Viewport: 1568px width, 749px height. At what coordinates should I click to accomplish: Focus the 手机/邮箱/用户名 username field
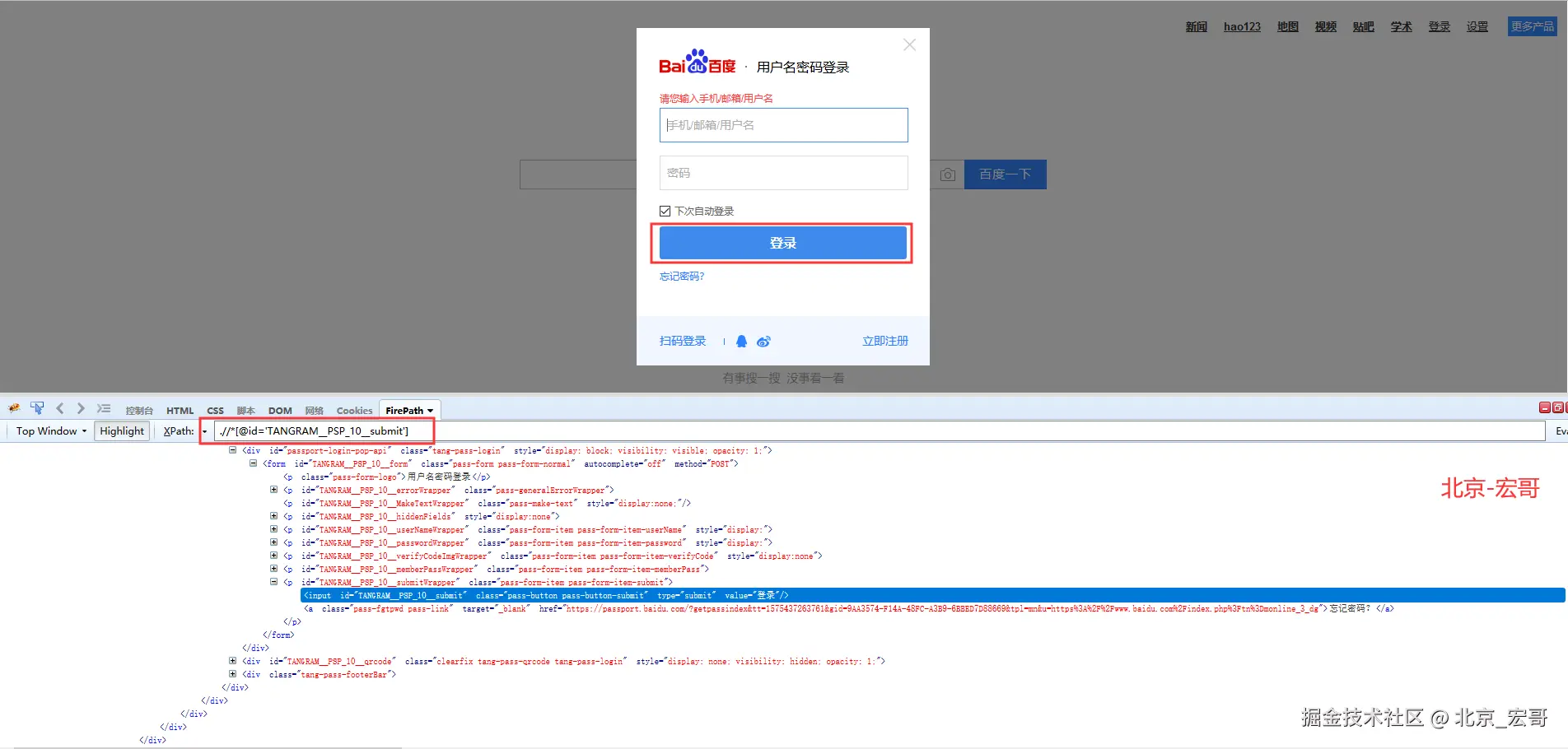[783, 125]
